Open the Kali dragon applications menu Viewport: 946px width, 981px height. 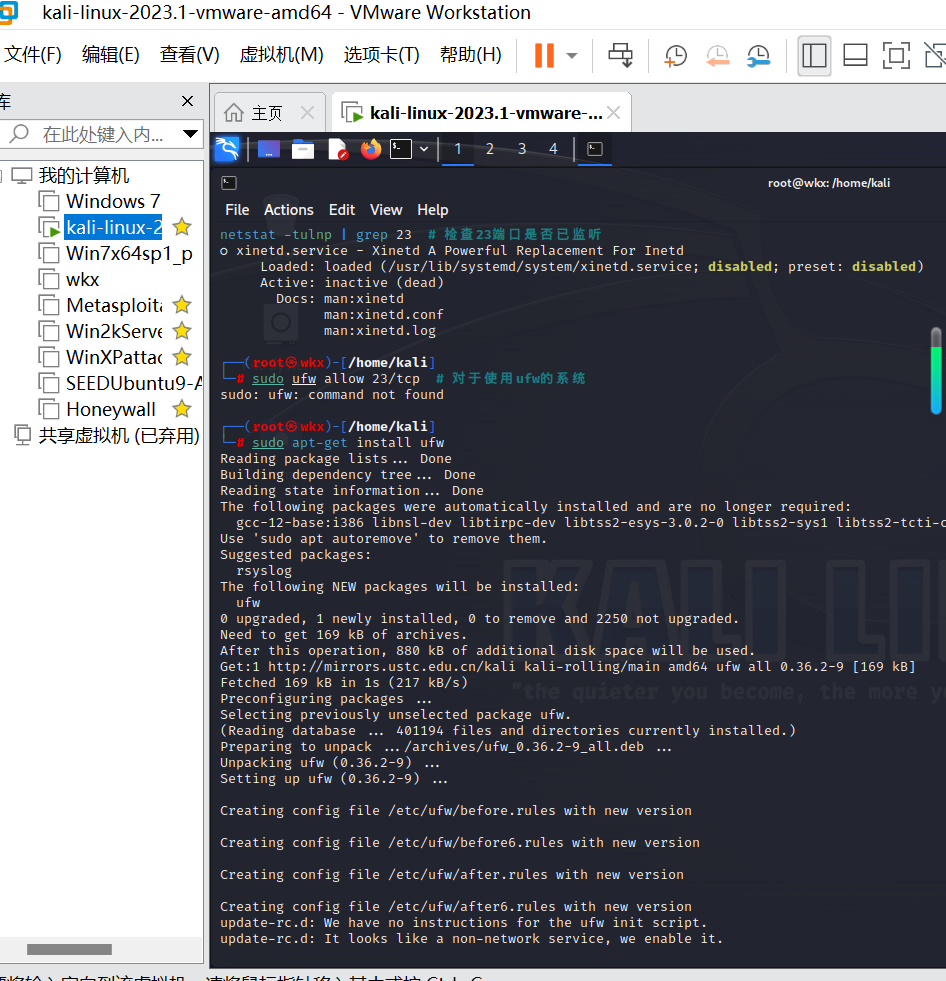coord(227,149)
